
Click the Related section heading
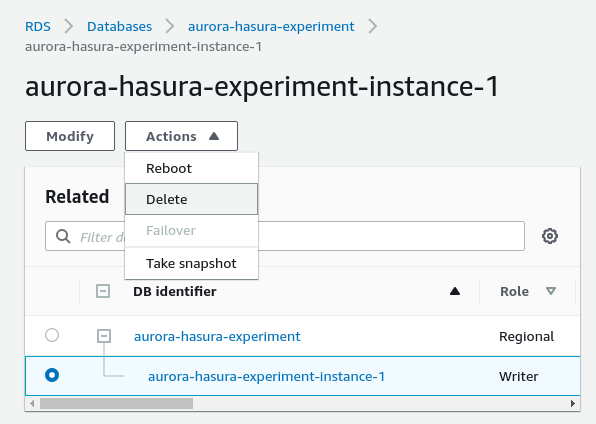77,197
